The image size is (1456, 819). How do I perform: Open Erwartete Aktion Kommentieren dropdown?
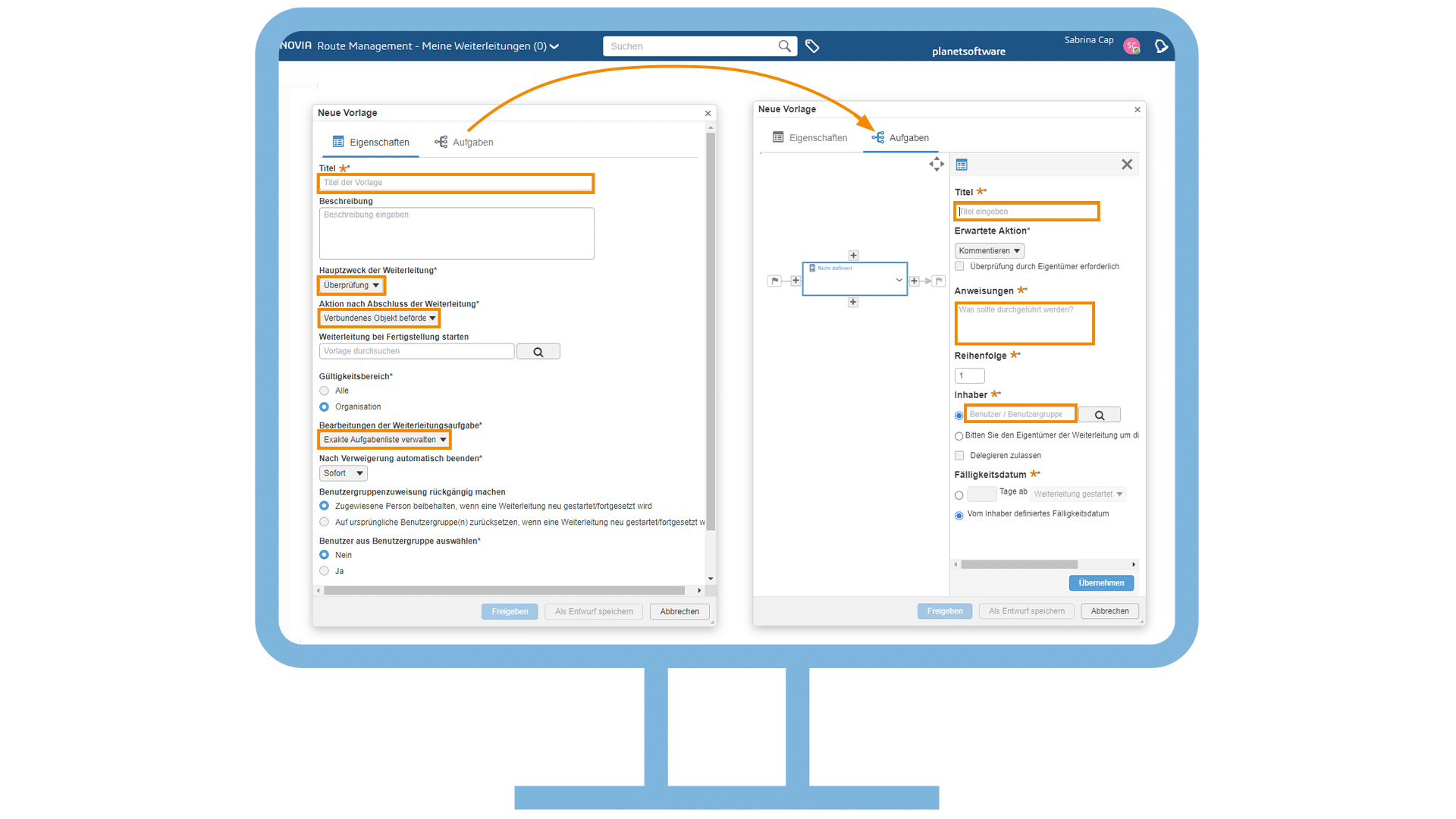(x=989, y=251)
